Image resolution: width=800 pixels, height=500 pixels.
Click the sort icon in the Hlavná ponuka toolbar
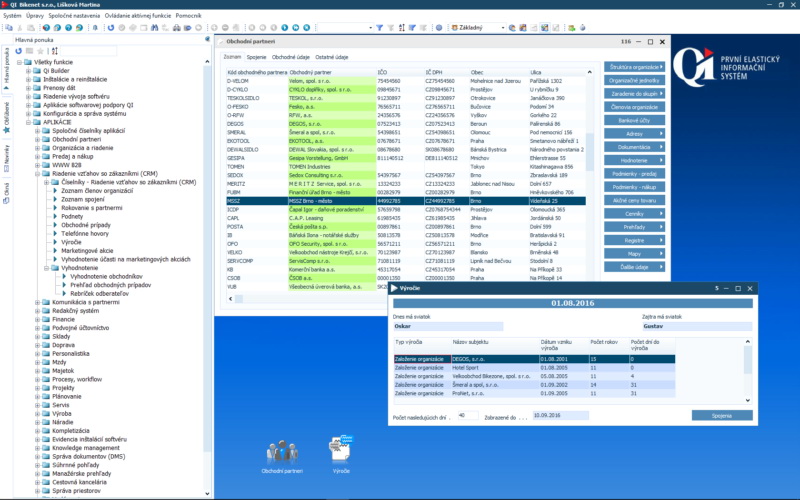click(x=55, y=51)
